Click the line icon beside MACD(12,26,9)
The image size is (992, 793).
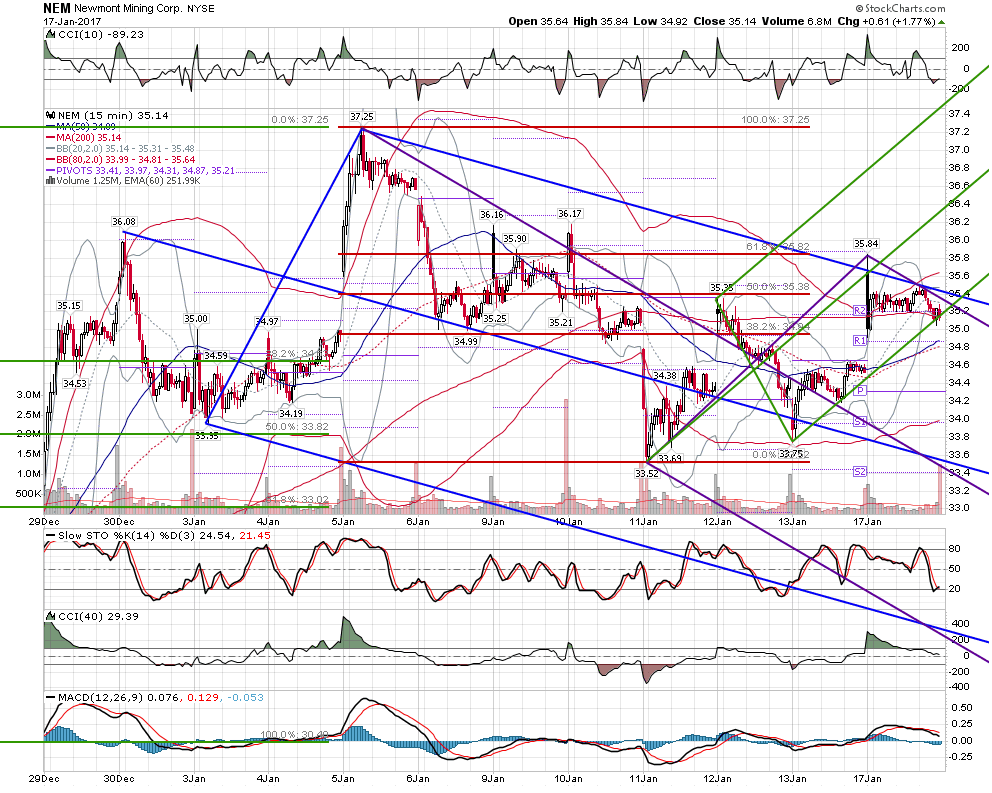(x=50, y=697)
